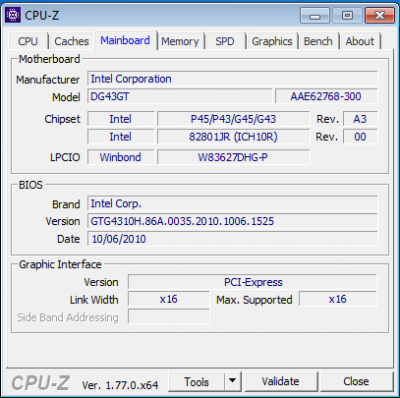Click the empty Side Band Addressing field
This screenshot has width=400, height=398.
(x=169, y=317)
